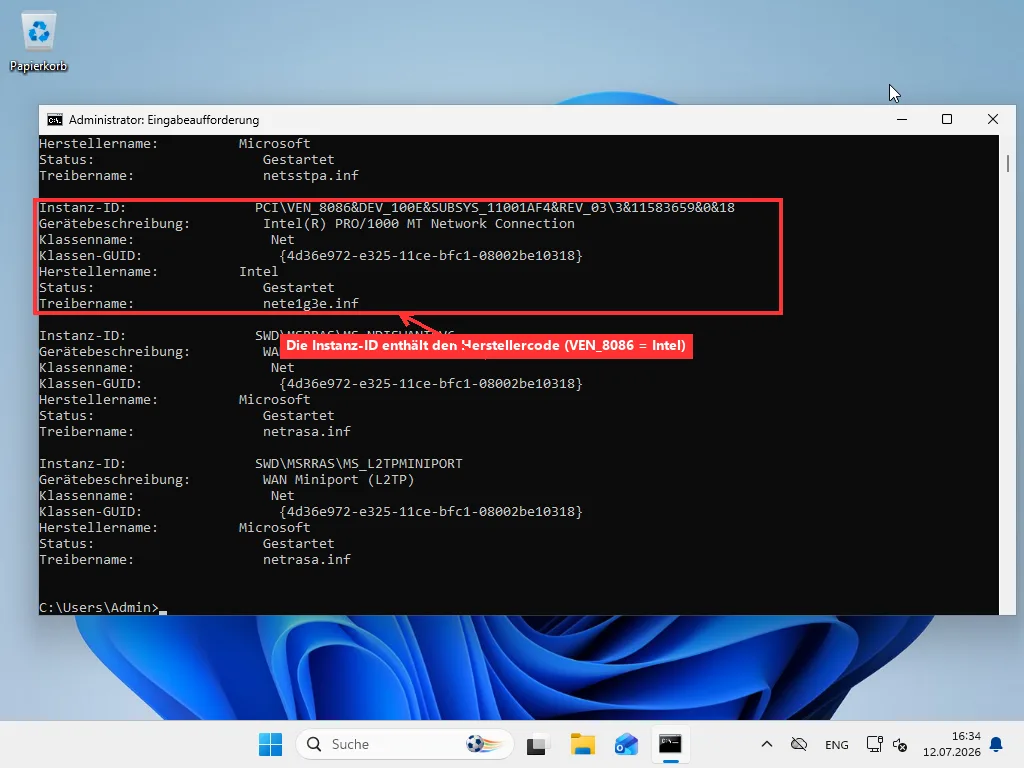Open Outlook from the taskbar
1024x768 pixels.
point(626,744)
